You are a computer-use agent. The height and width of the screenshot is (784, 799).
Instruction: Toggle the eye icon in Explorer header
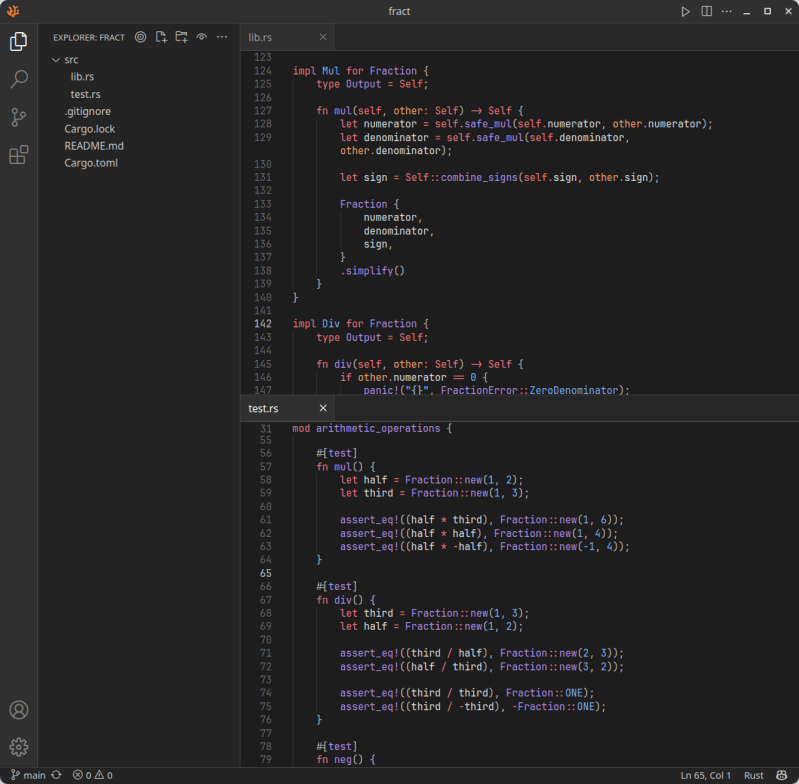[202, 37]
